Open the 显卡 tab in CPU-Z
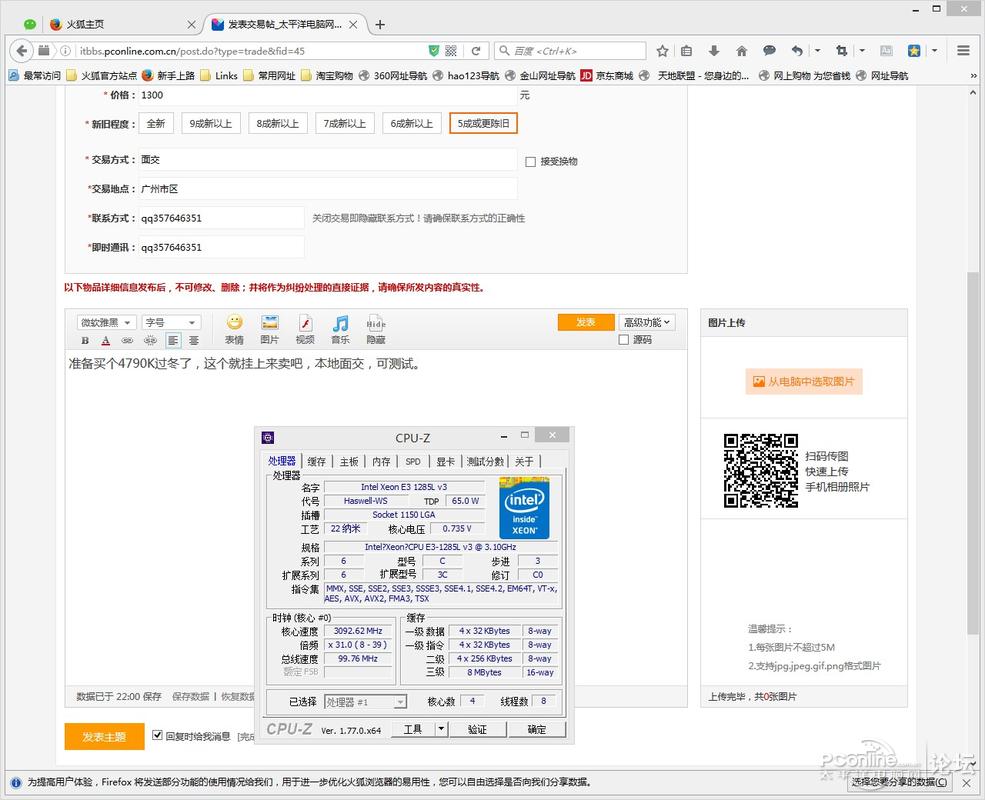 pyautogui.click(x=445, y=462)
